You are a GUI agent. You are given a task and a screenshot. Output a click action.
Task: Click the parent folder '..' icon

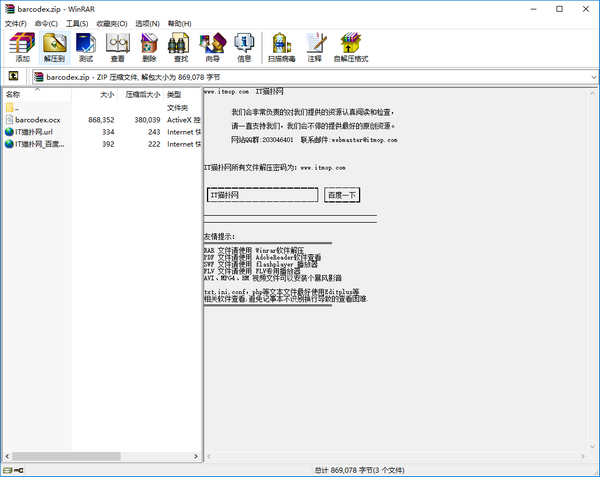pyautogui.click(x=9, y=107)
